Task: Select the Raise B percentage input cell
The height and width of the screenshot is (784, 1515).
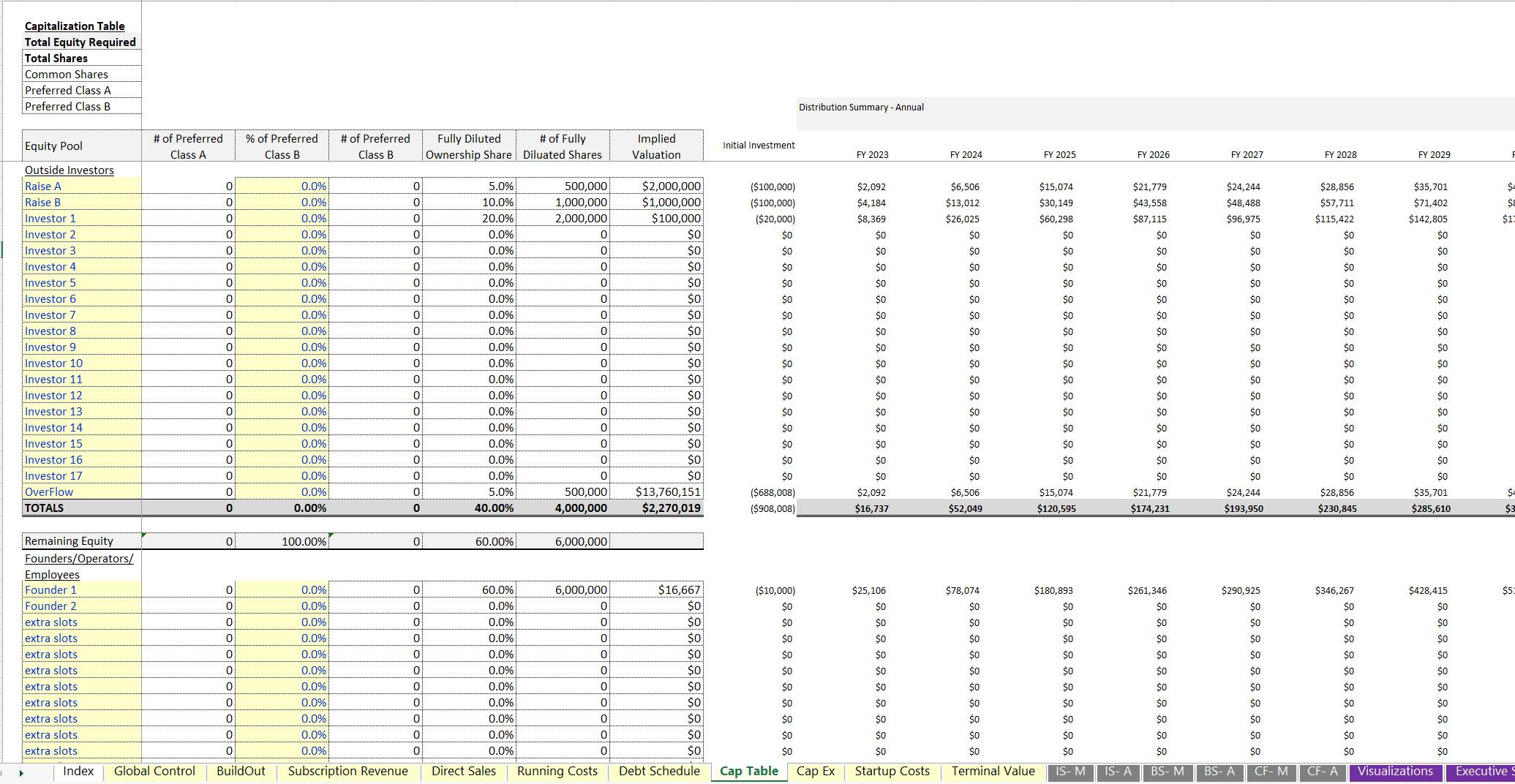Action: (282, 202)
